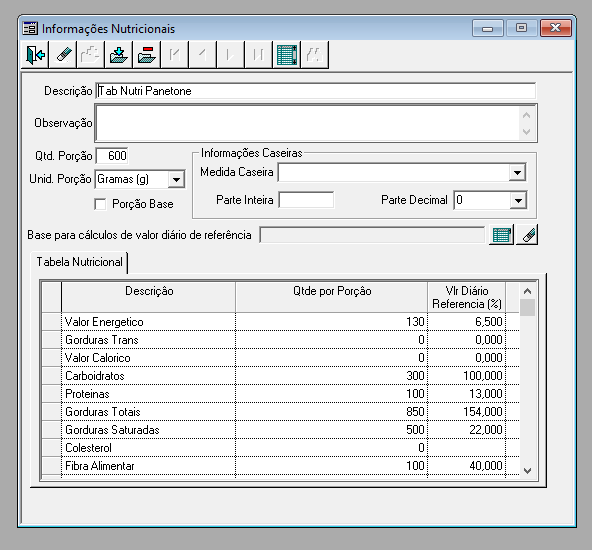Open the Medida Caseira dropdown
Image resolution: width=592 pixels, height=550 pixels.
click(517, 173)
